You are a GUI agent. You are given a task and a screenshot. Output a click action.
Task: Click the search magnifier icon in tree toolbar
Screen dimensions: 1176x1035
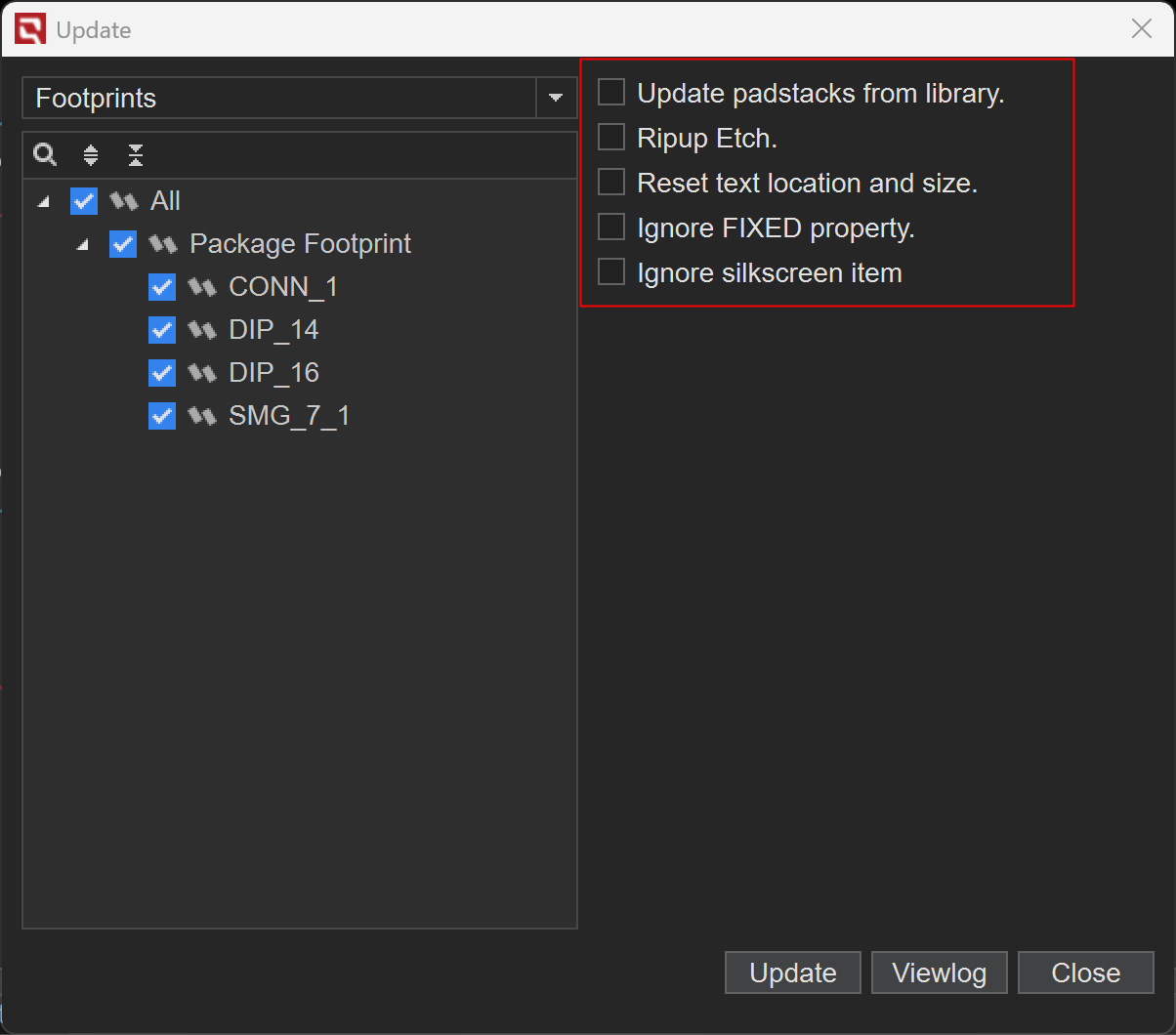point(45,154)
